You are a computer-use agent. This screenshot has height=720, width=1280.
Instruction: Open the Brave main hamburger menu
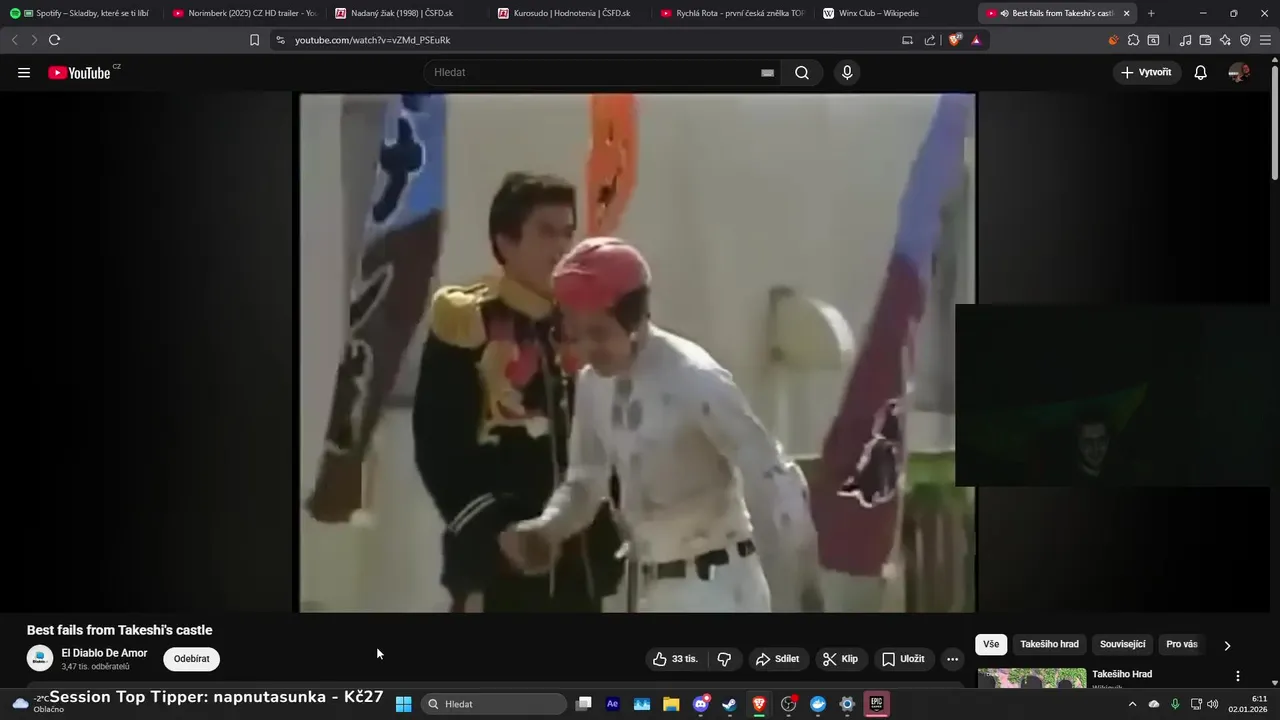click(x=1265, y=40)
